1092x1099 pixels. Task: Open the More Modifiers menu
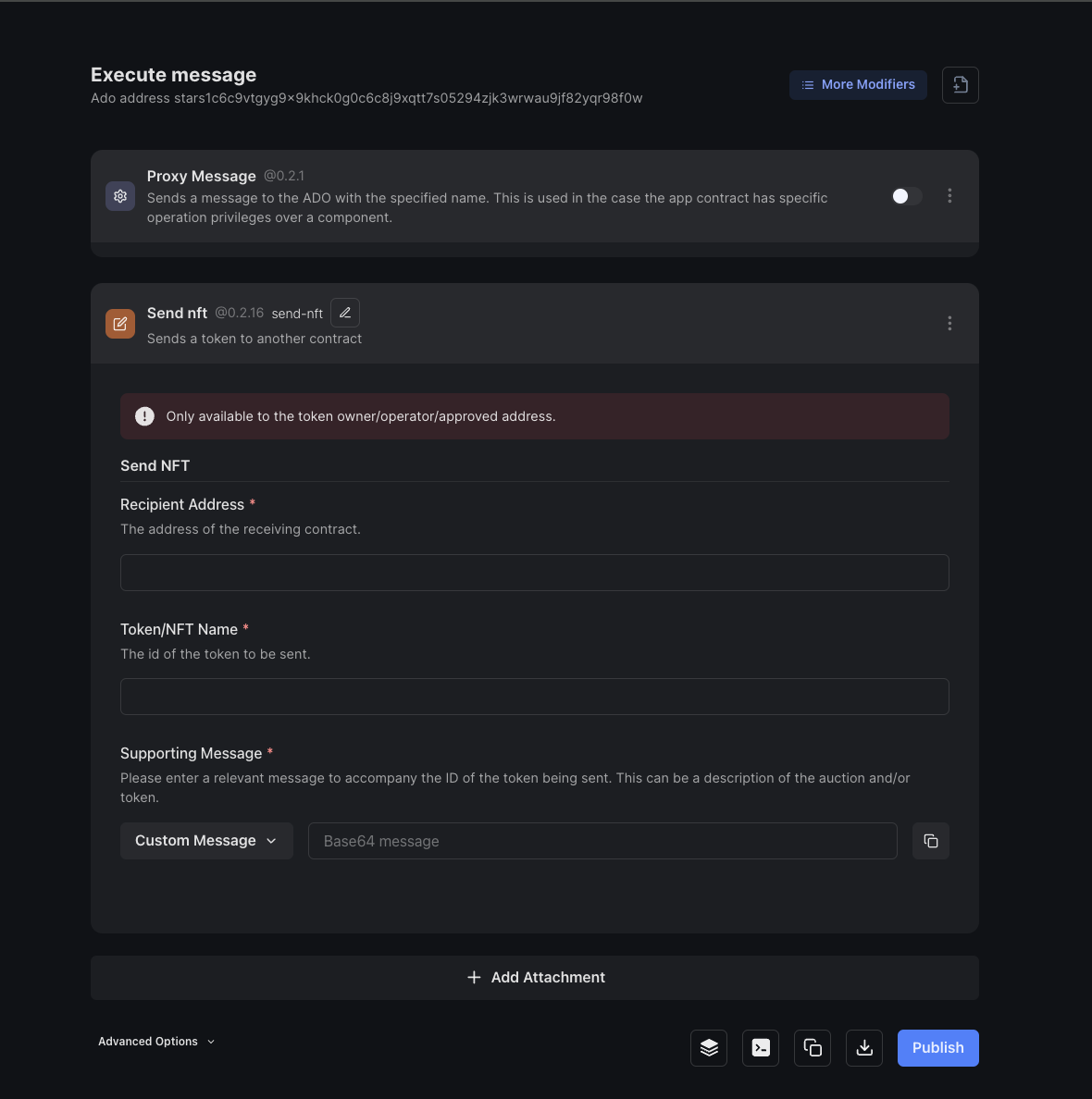(858, 85)
